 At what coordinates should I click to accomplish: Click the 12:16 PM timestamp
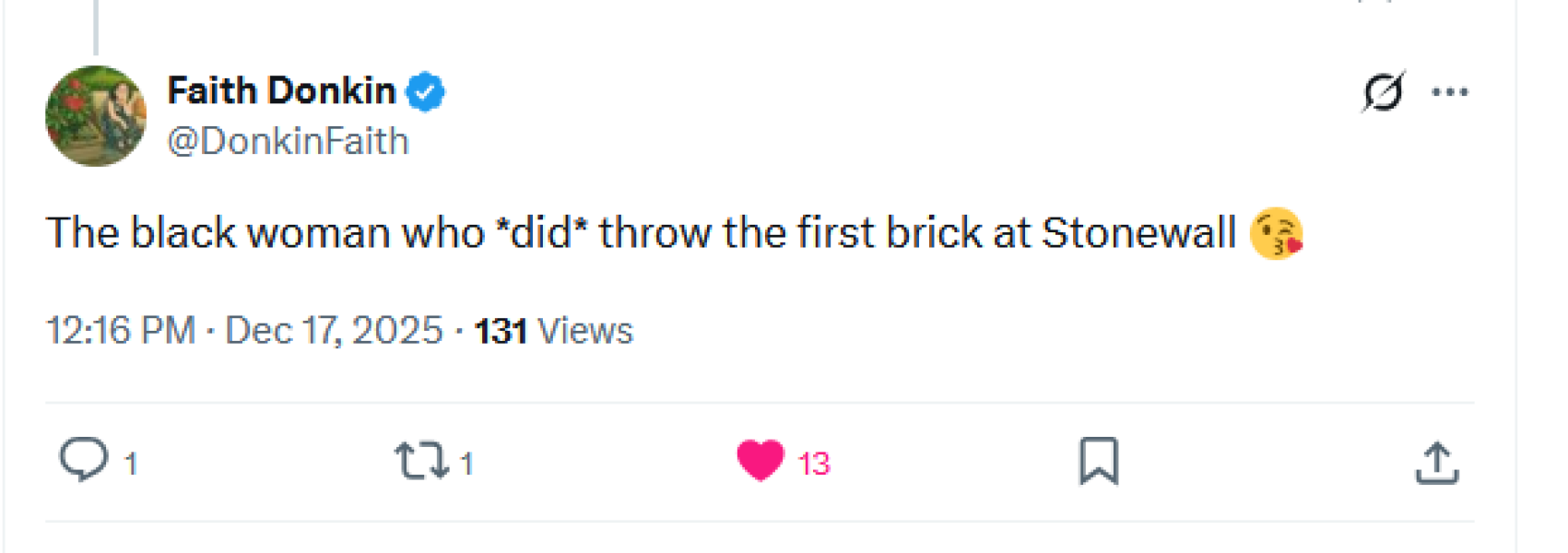(x=121, y=331)
